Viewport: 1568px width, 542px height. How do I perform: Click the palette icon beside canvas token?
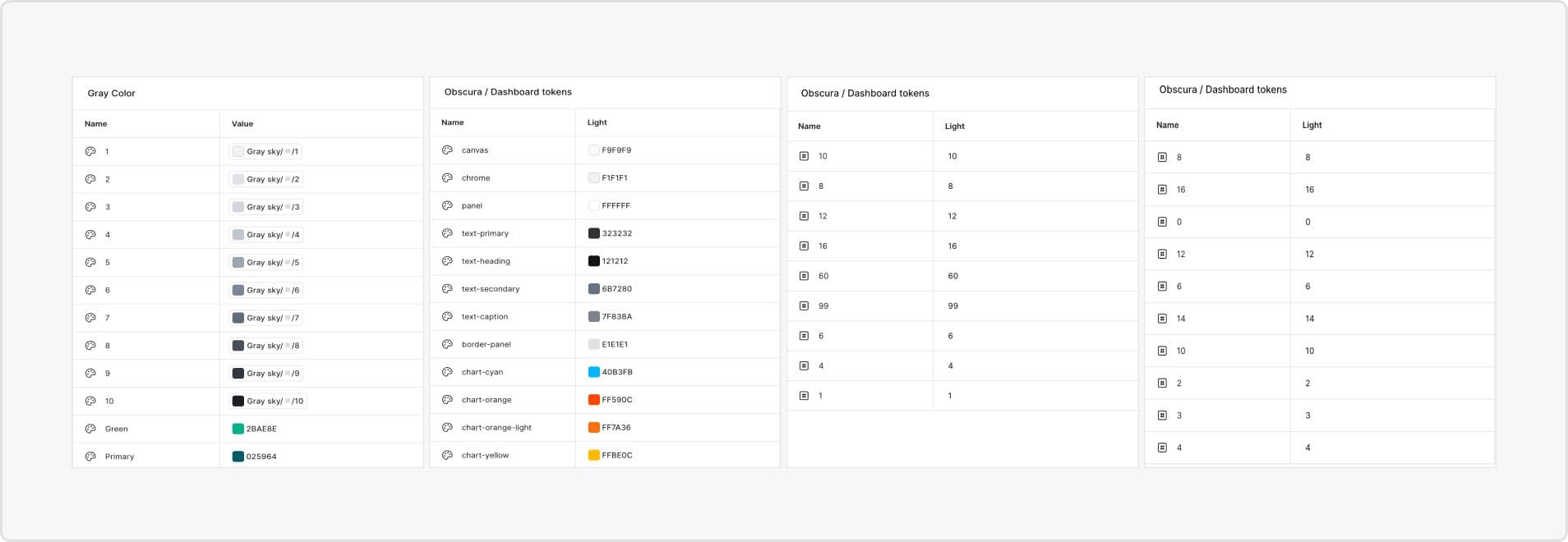coord(447,150)
